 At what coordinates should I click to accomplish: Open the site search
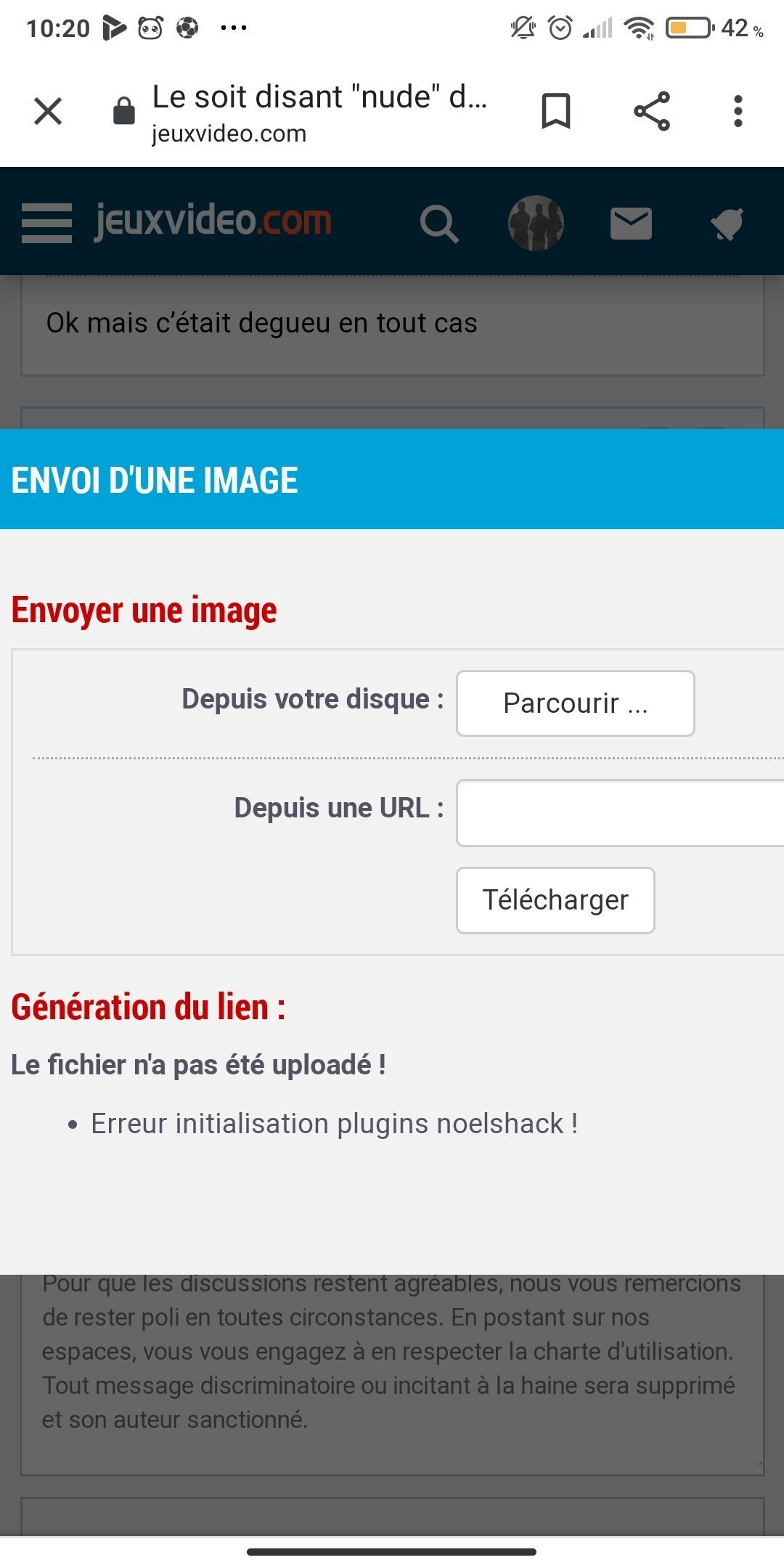click(x=439, y=223)
